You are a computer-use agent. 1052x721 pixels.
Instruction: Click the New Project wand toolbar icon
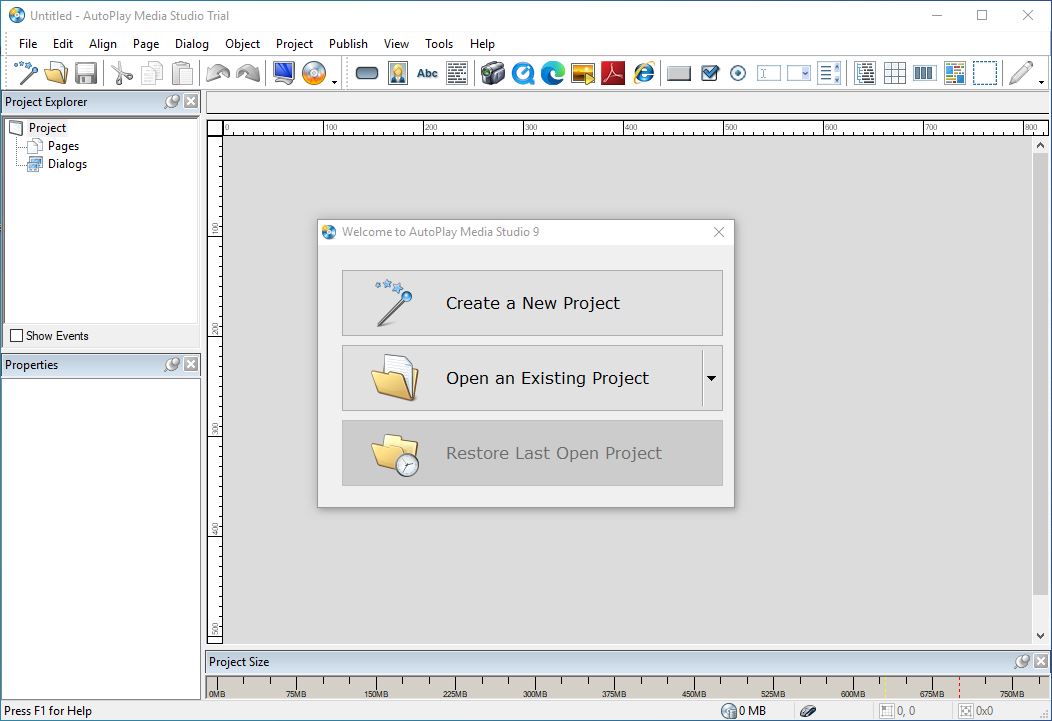25,72
